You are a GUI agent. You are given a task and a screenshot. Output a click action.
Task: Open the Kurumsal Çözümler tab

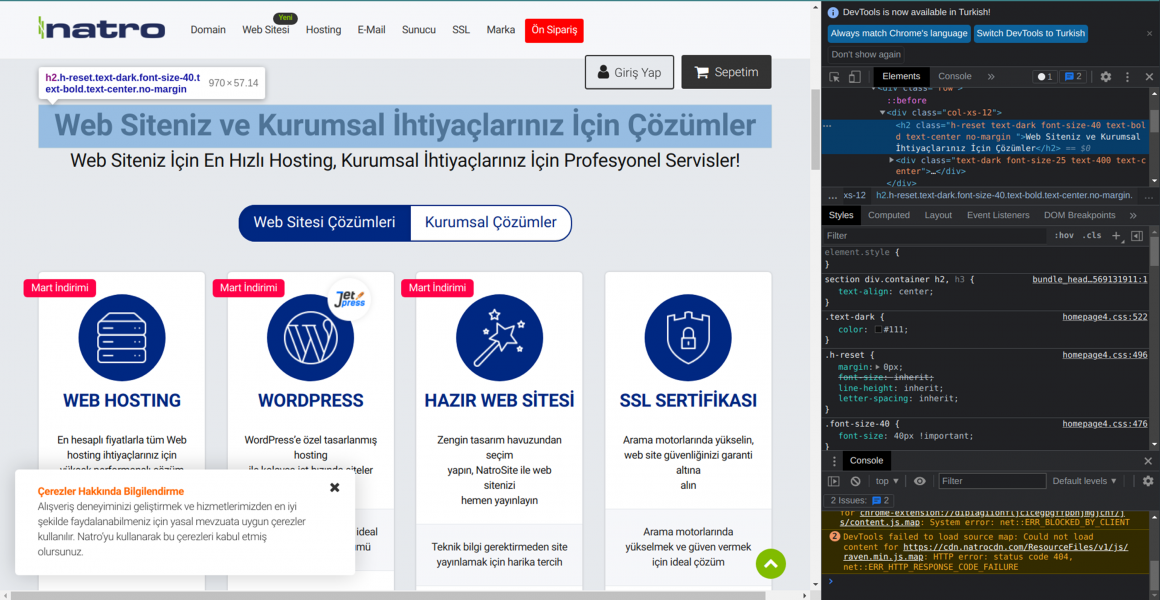click(x=490, y=223)
